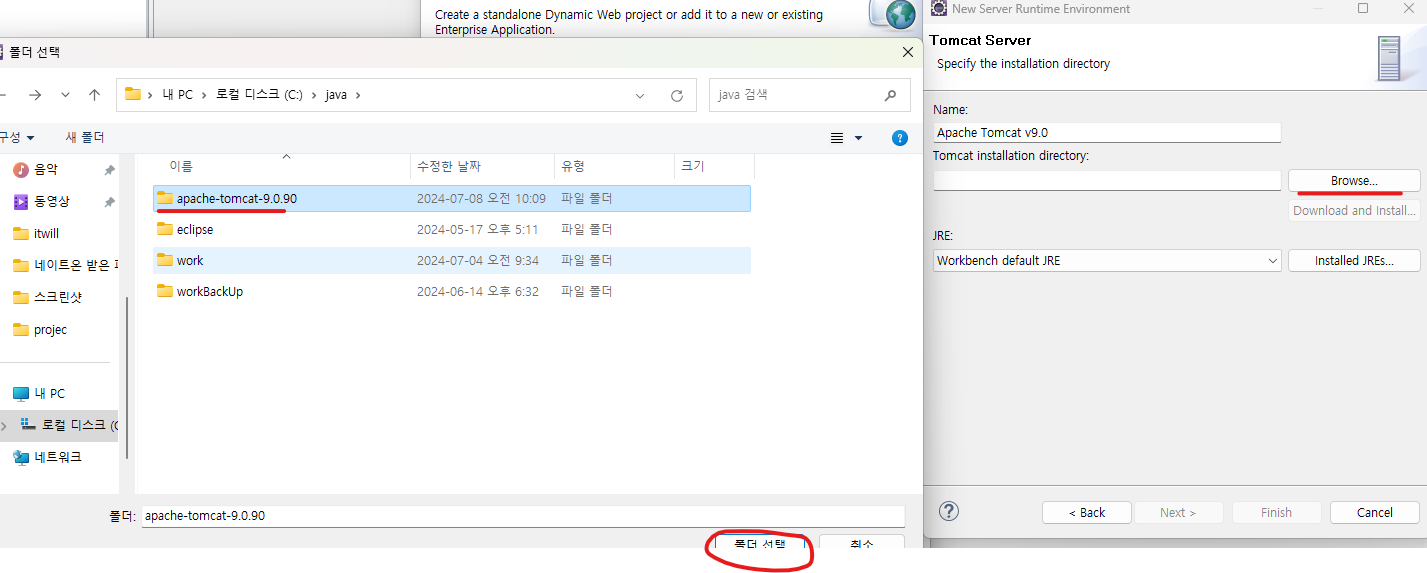Open the 'Workbench default JRE' dropdown
1427x573 pixels.
[x=1106, y=260]
